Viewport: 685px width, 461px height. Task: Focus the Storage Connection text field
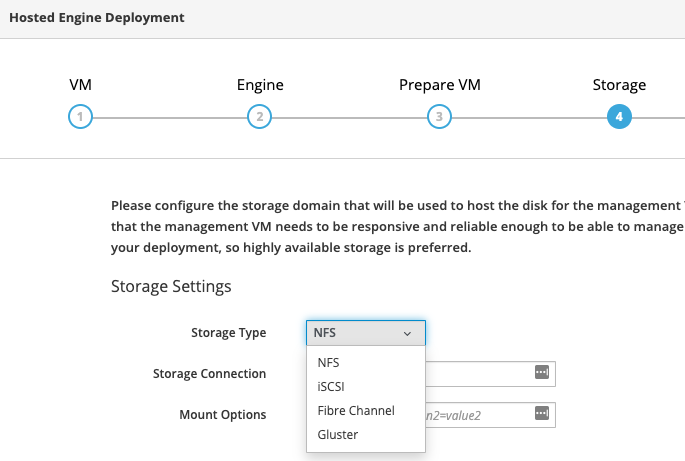[x=480, y=374]
